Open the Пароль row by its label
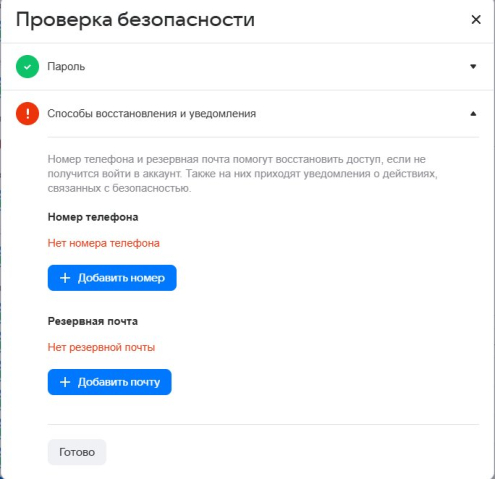This screenshot has height=479, width=495. tap(66, 67)
